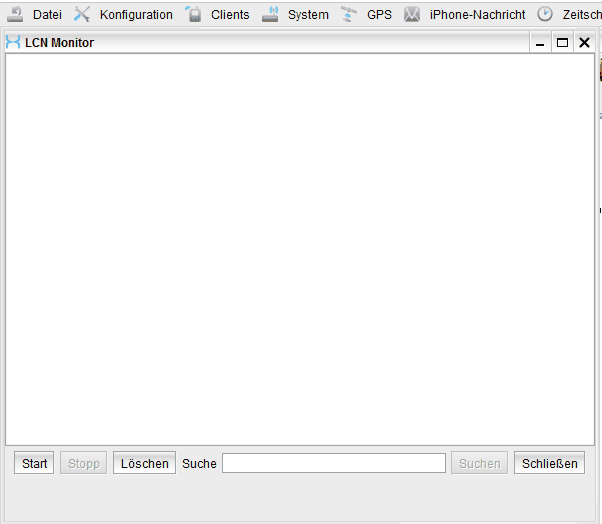Click the LCN Monitor title bar icon
Viewport: 602px width, 524px height.
[13, 43]
